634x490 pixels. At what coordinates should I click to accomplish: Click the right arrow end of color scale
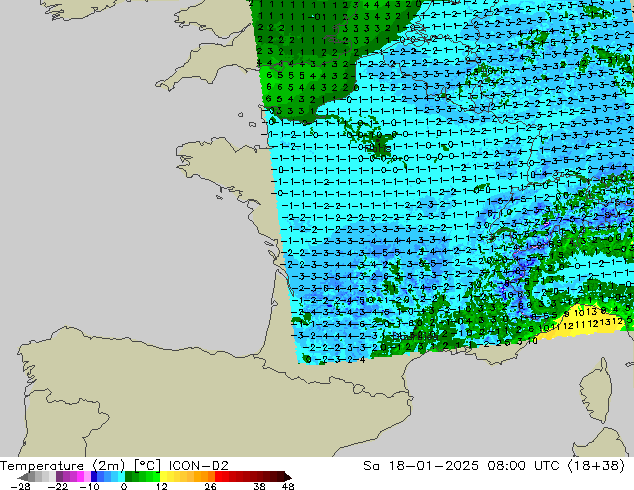pyautogui.click(x=288, y=476)
